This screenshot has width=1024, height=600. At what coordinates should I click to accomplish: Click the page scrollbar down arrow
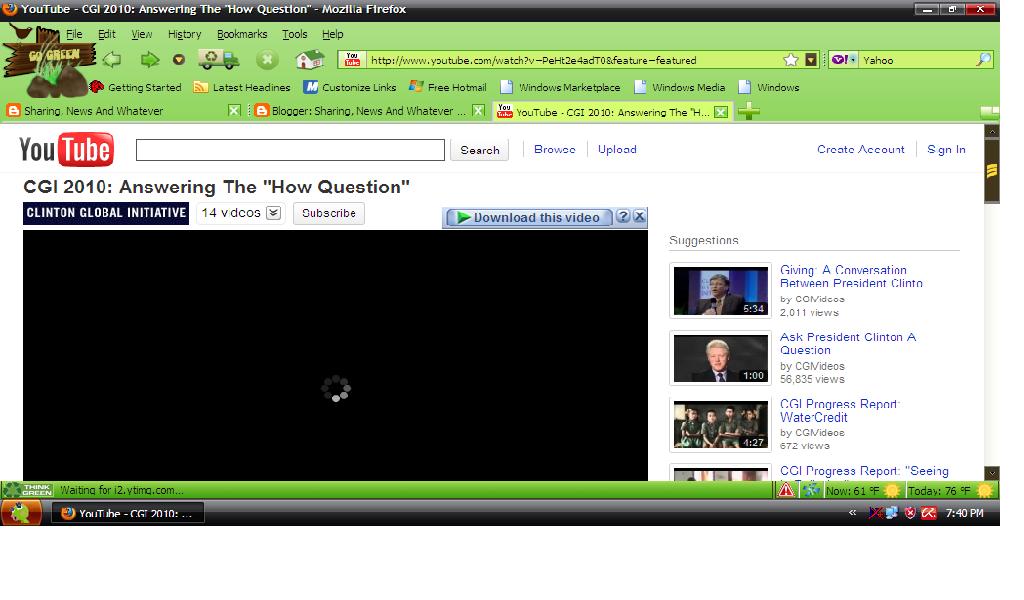coord(992,473)
